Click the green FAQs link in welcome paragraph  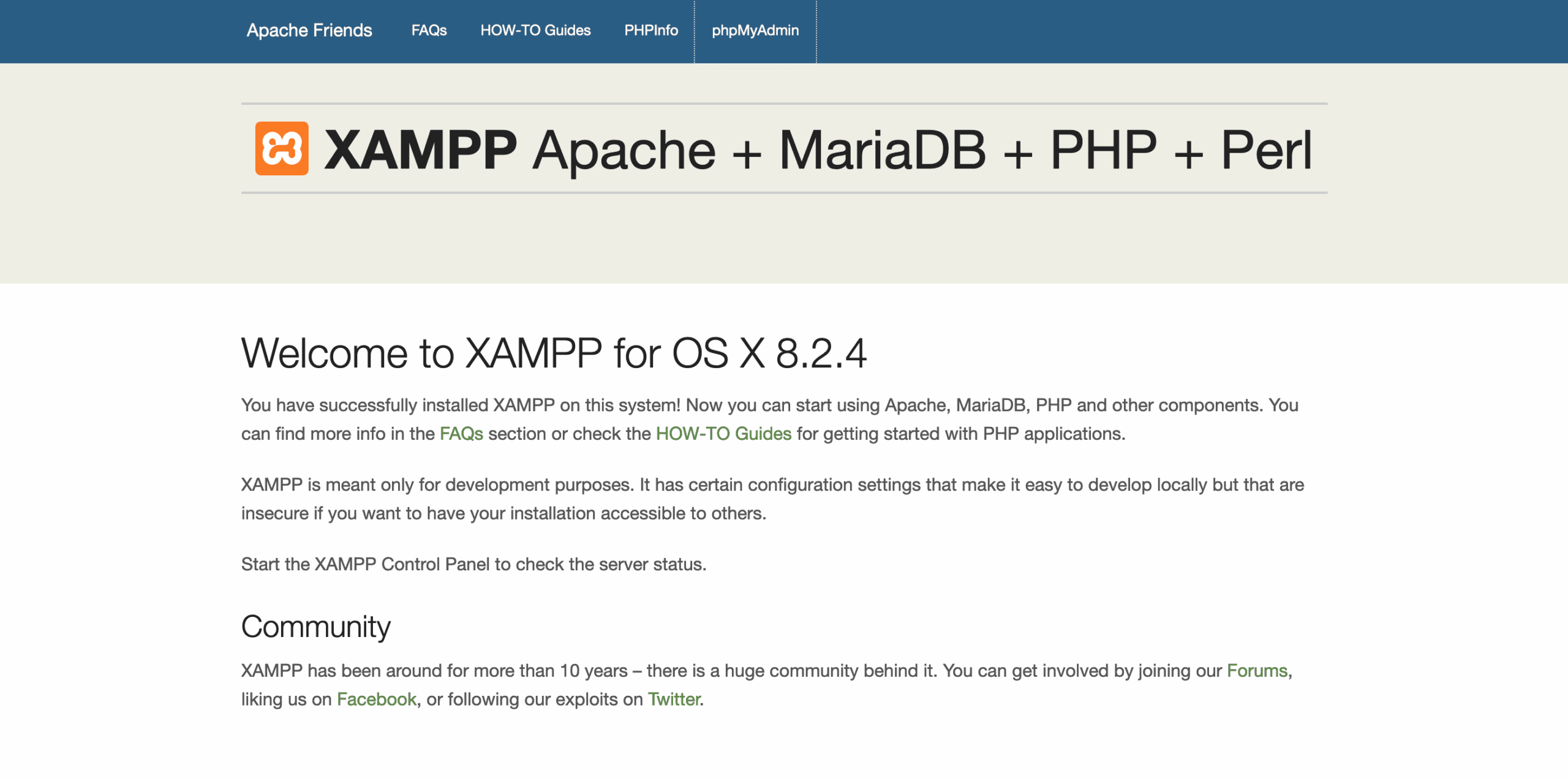461,434
